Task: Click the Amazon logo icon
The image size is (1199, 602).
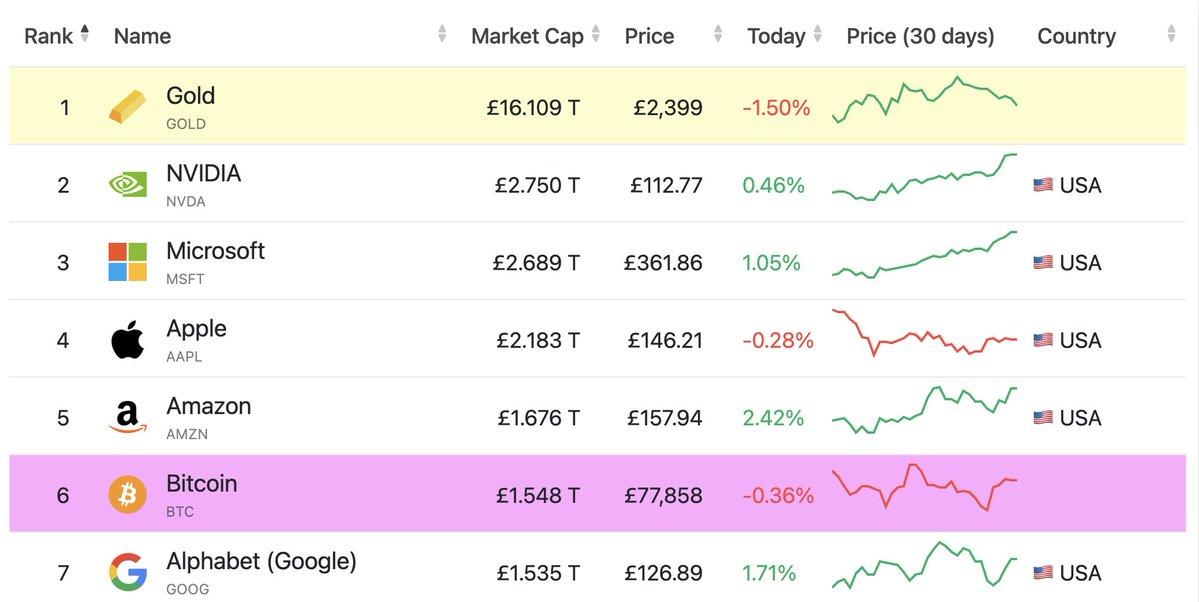Action: (x=127, y=417)
